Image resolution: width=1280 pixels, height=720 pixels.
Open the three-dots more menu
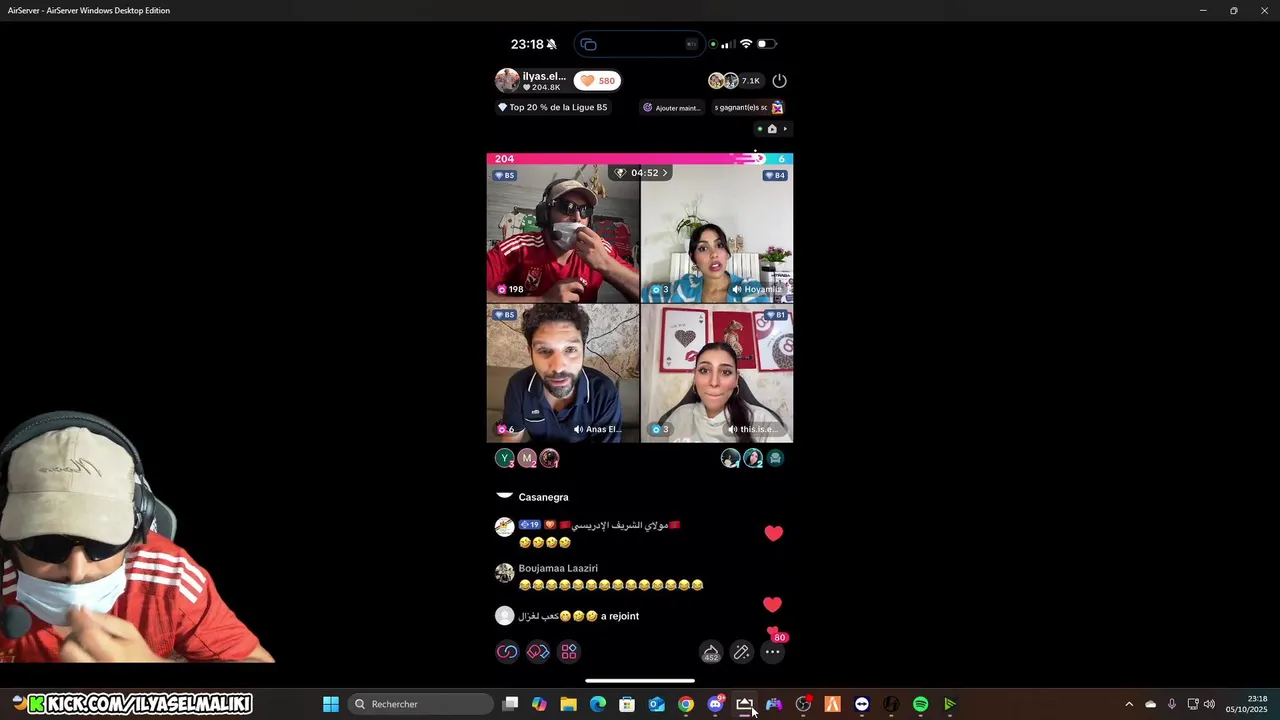tap(772, 652)
